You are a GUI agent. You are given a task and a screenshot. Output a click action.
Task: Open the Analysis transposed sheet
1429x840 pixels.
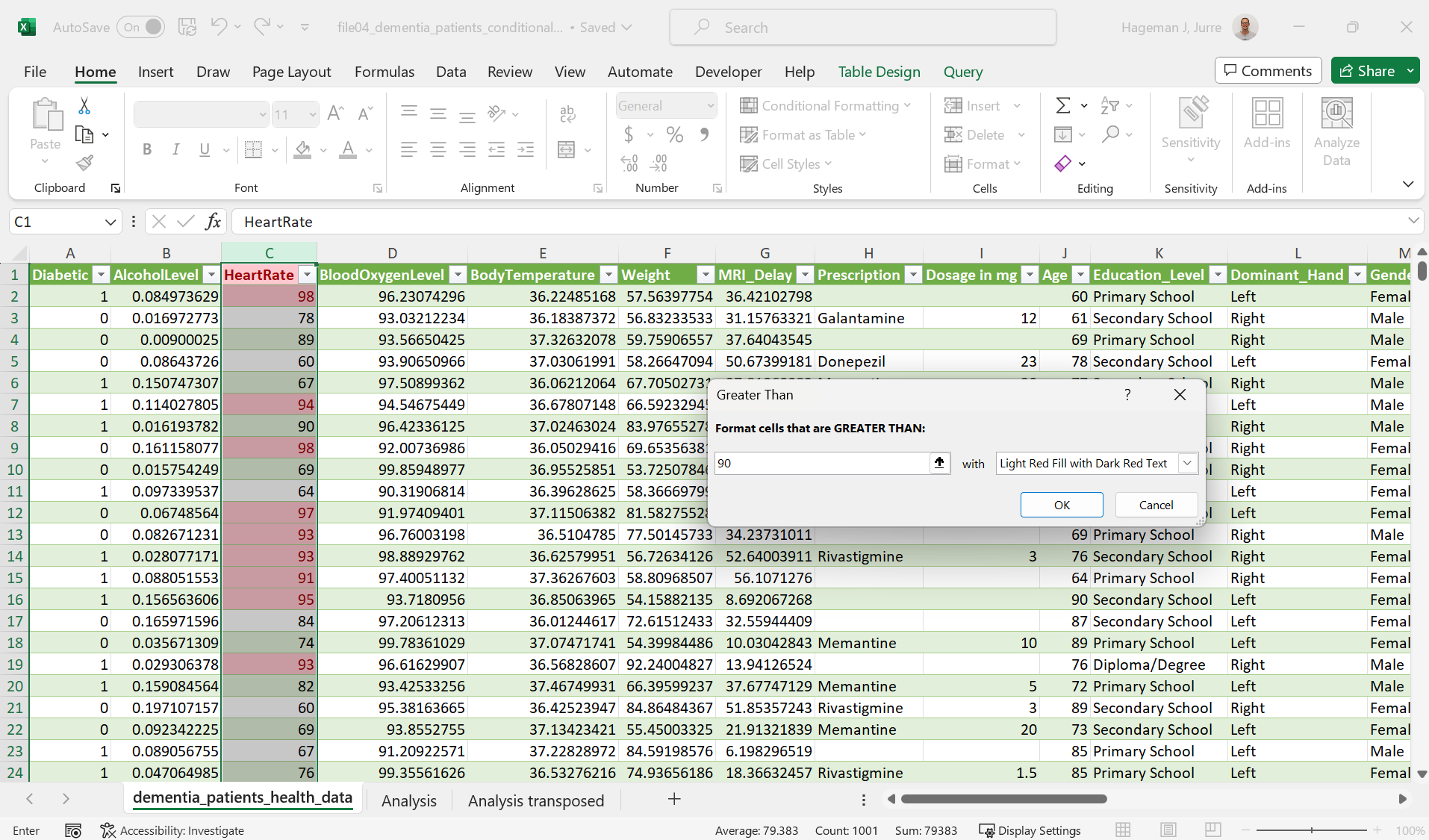[x=535, y=800]
